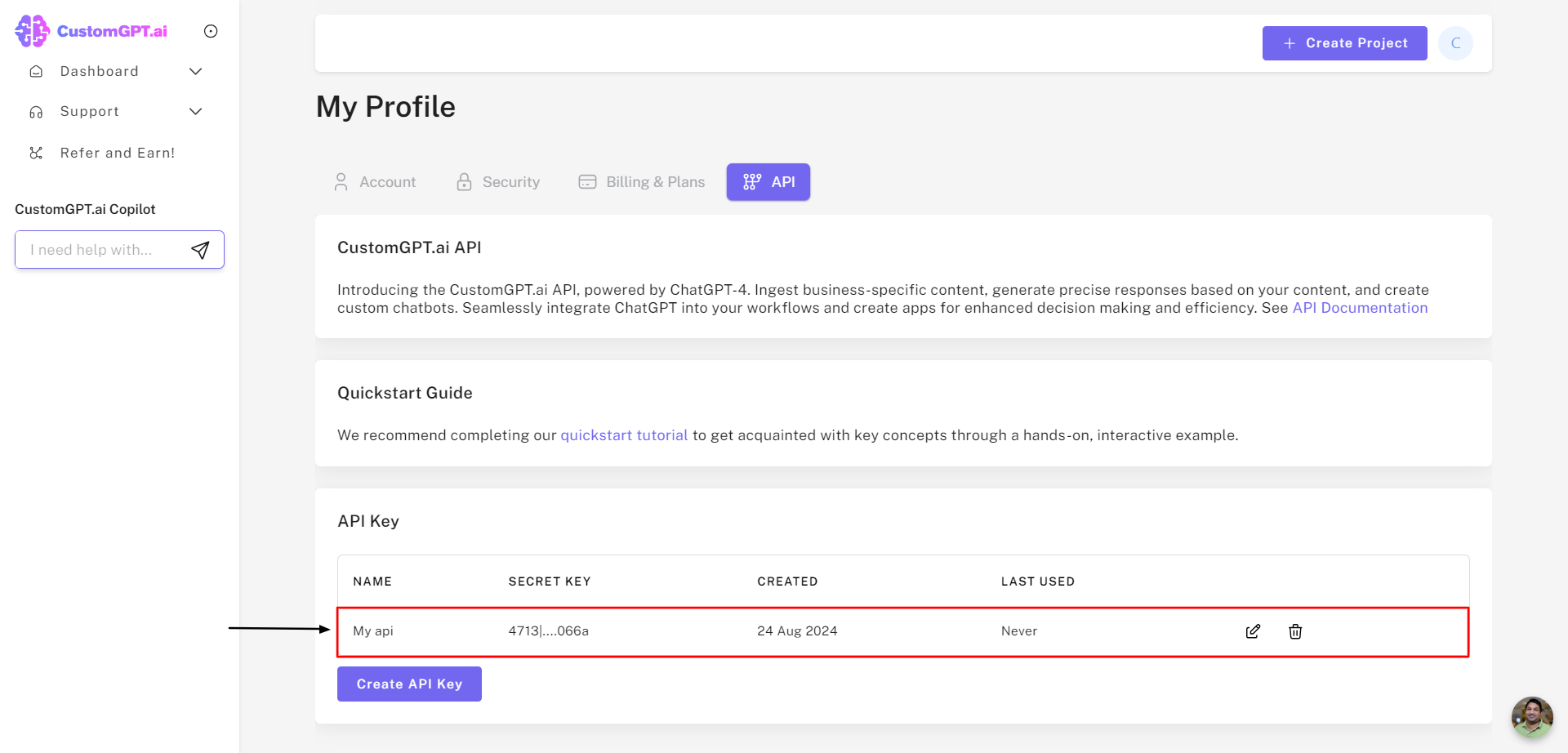1568x753 pixels.
Task: Click the Dashboard home icon
Action: (36, 71)
